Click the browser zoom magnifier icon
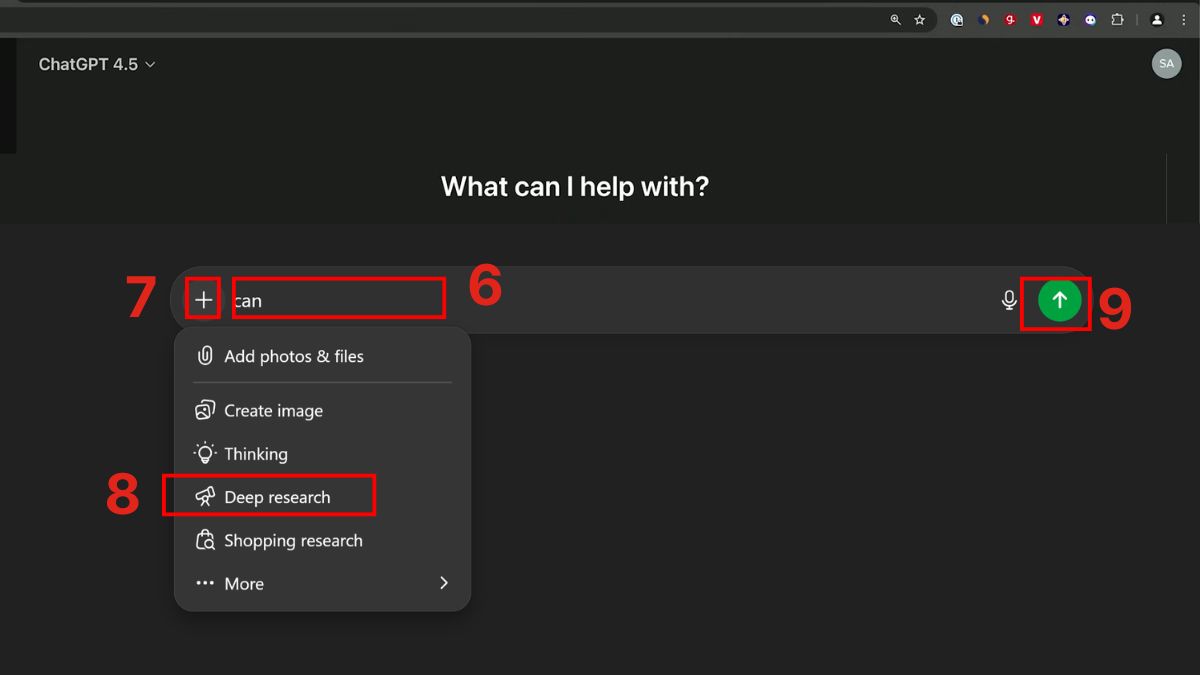The image size is (1200, 675). (x=896, y=19)
